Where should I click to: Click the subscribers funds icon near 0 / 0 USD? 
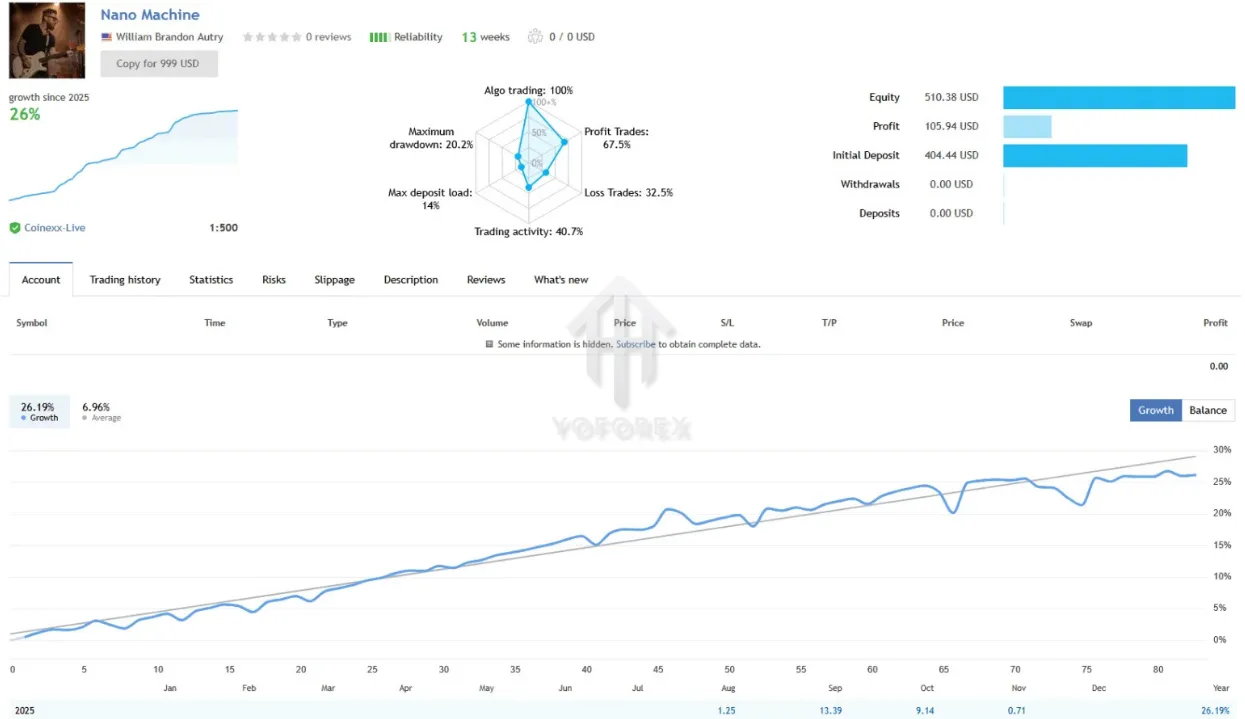pos(535,37)
